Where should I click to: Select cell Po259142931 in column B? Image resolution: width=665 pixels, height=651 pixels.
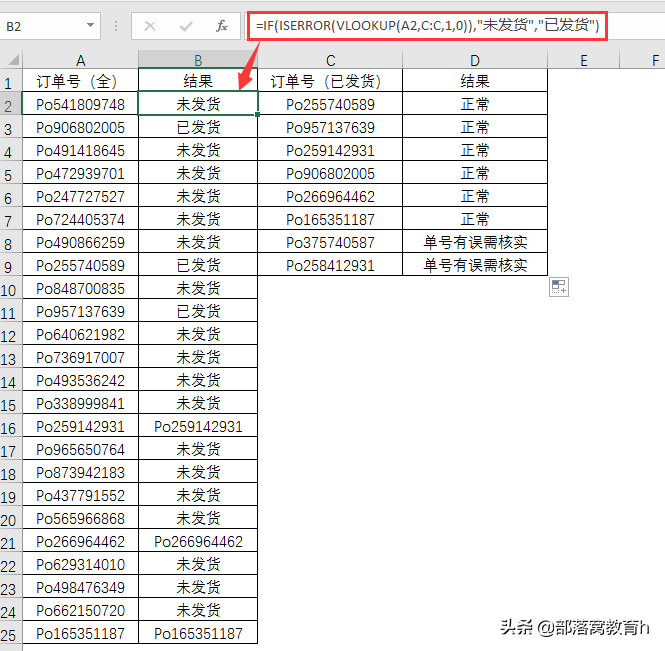pos(198,426)
